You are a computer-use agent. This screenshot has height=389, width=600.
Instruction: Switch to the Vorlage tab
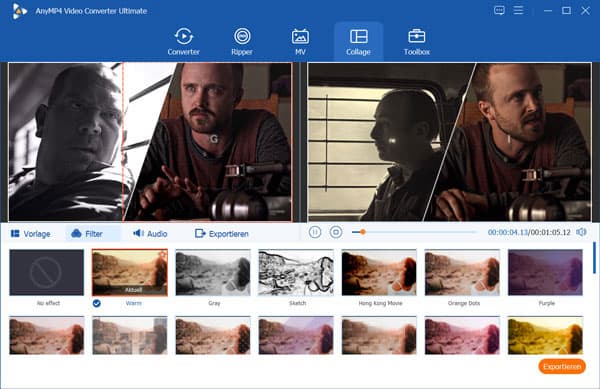pyautogui.click(x=31, y=234)
